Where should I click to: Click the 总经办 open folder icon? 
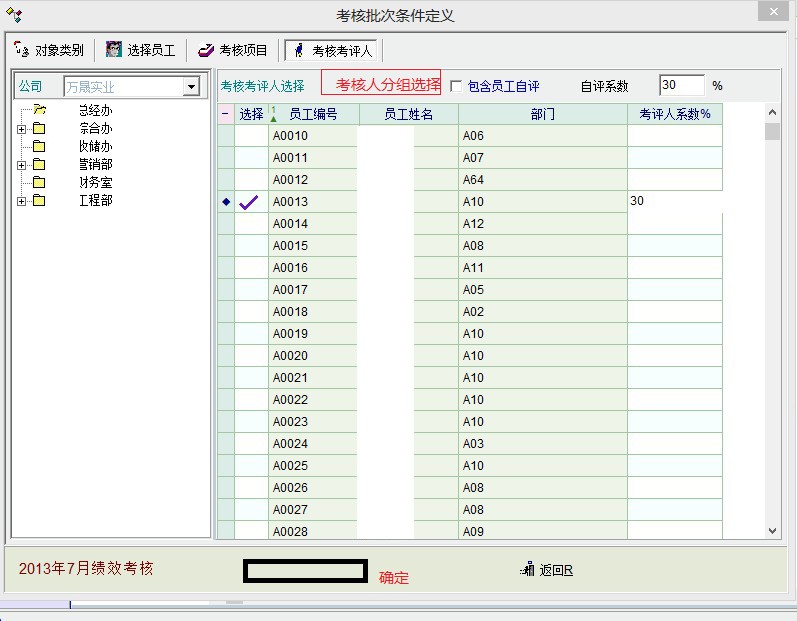[x=39, y=110]
